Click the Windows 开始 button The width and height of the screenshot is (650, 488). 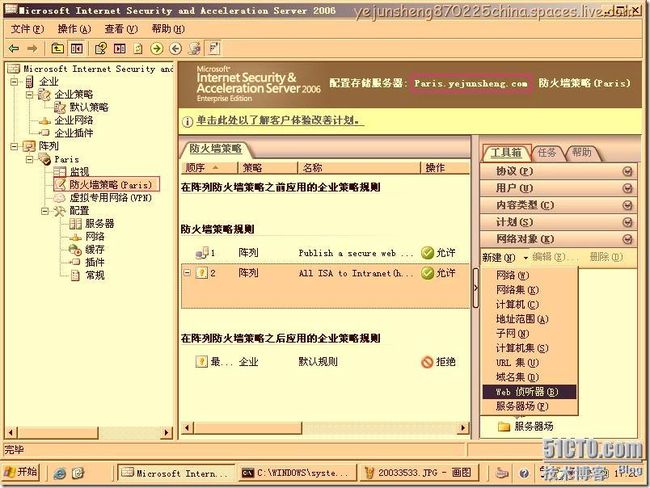tap(22, 472)
